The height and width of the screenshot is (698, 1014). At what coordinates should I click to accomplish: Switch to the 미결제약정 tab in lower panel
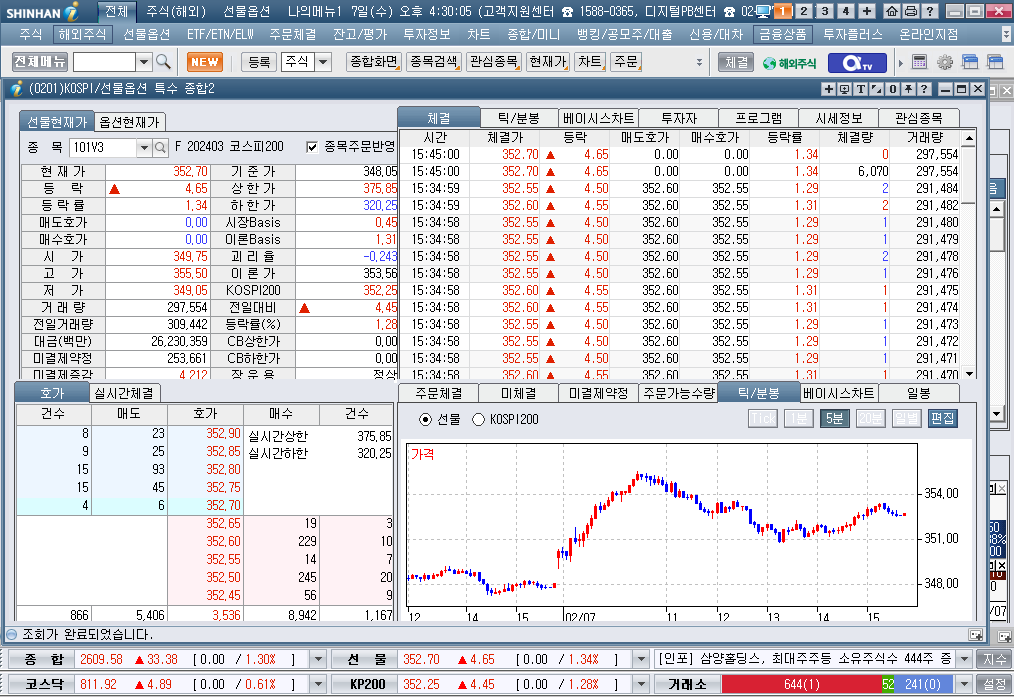click(x=598, y=393)
